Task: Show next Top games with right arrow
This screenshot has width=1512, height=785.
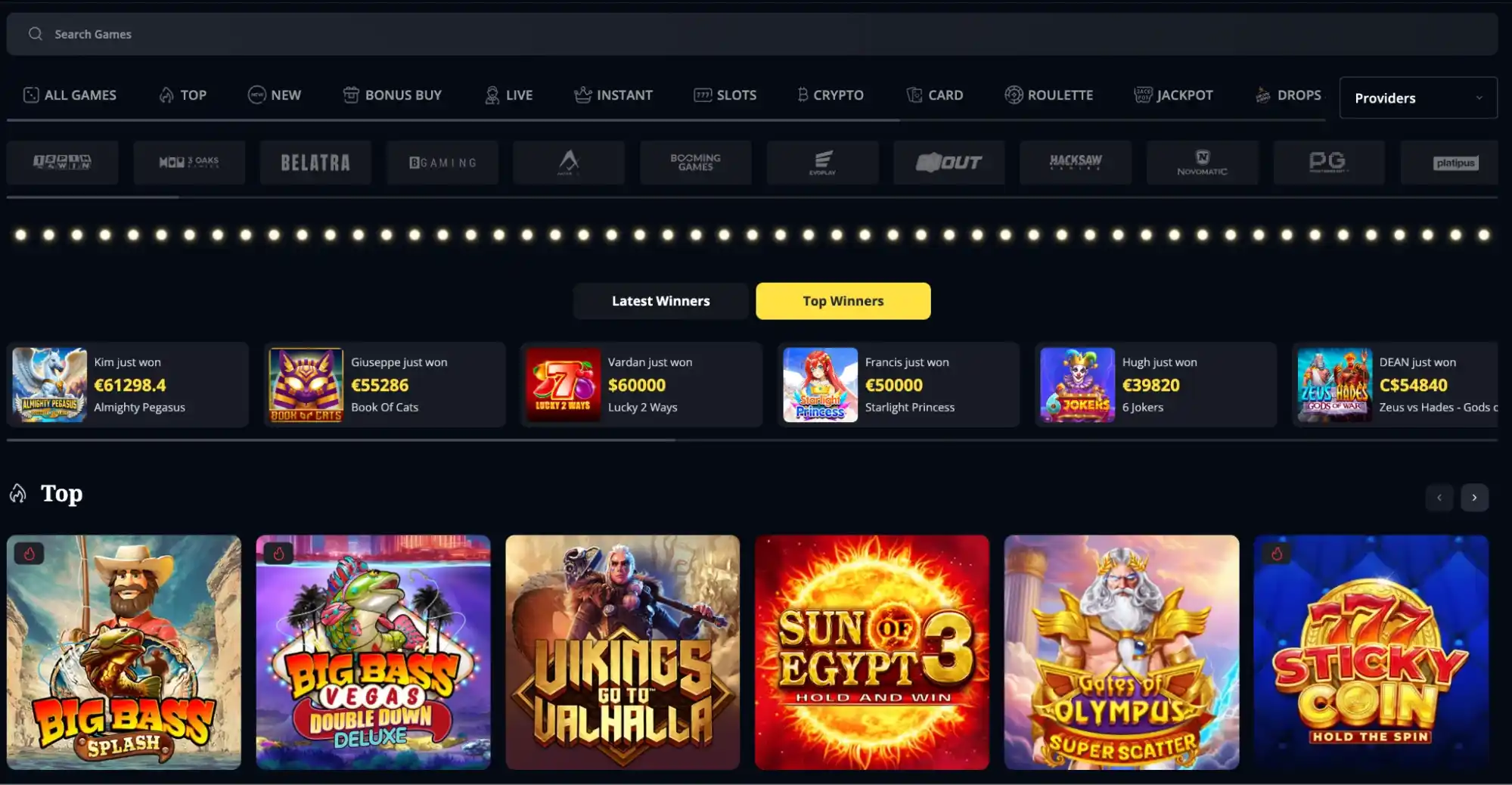Action: click(1474, 498)
